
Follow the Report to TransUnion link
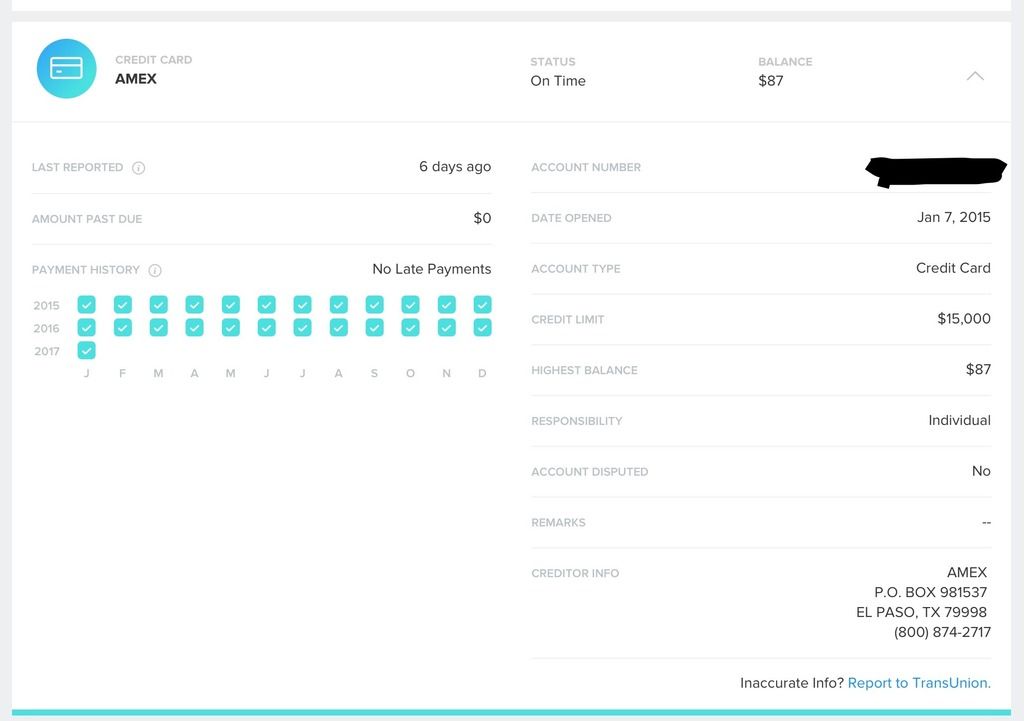(919, 683)
